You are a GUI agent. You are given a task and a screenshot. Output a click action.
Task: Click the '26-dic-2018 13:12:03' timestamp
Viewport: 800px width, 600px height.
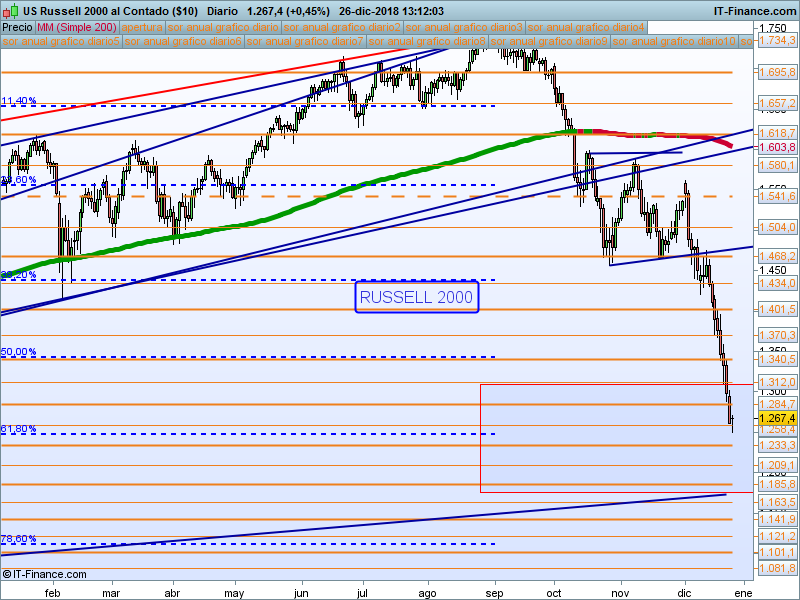pyautogui.click(x=391, y=11)
